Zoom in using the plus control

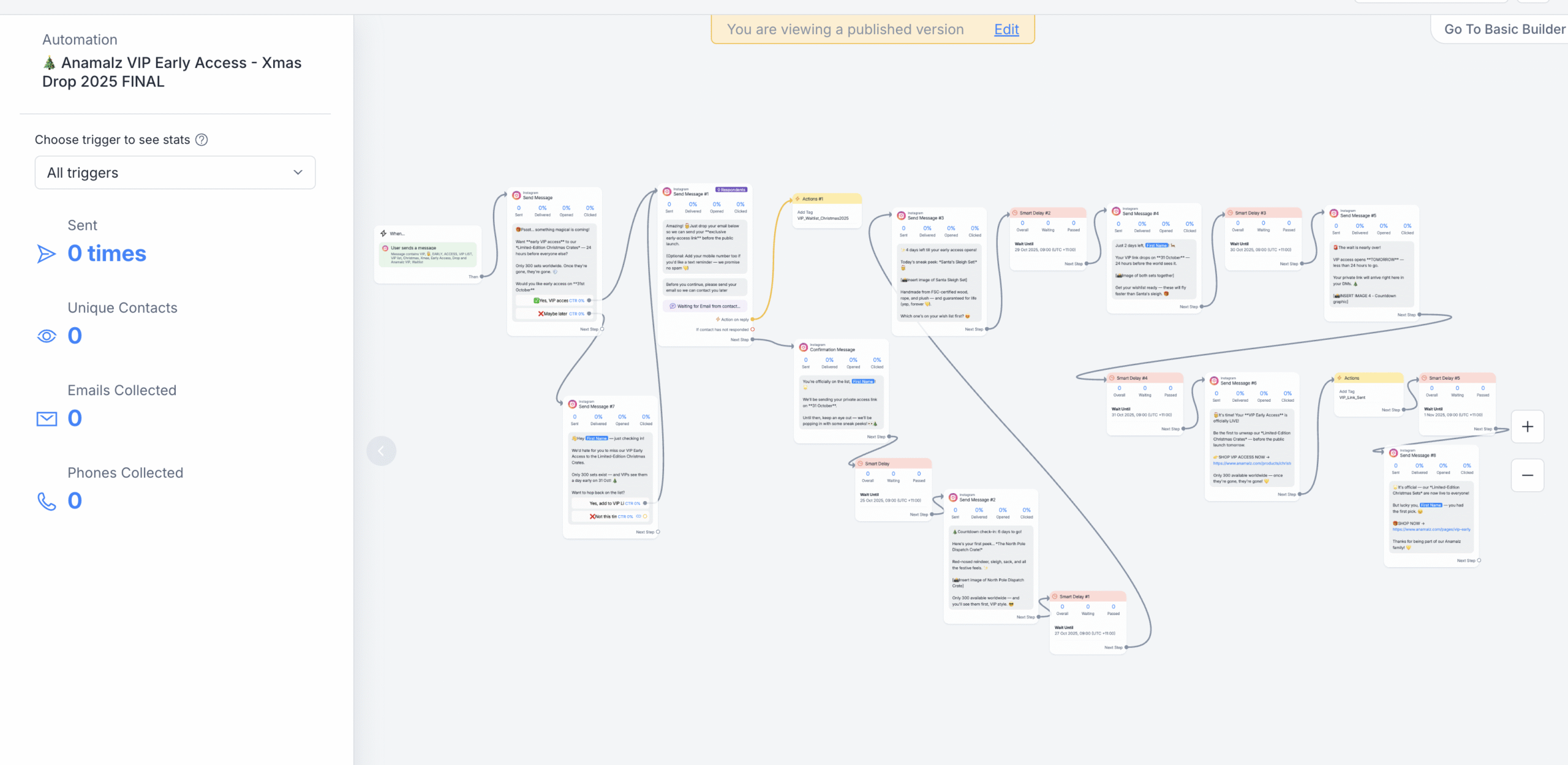(x=1528, y=427)
